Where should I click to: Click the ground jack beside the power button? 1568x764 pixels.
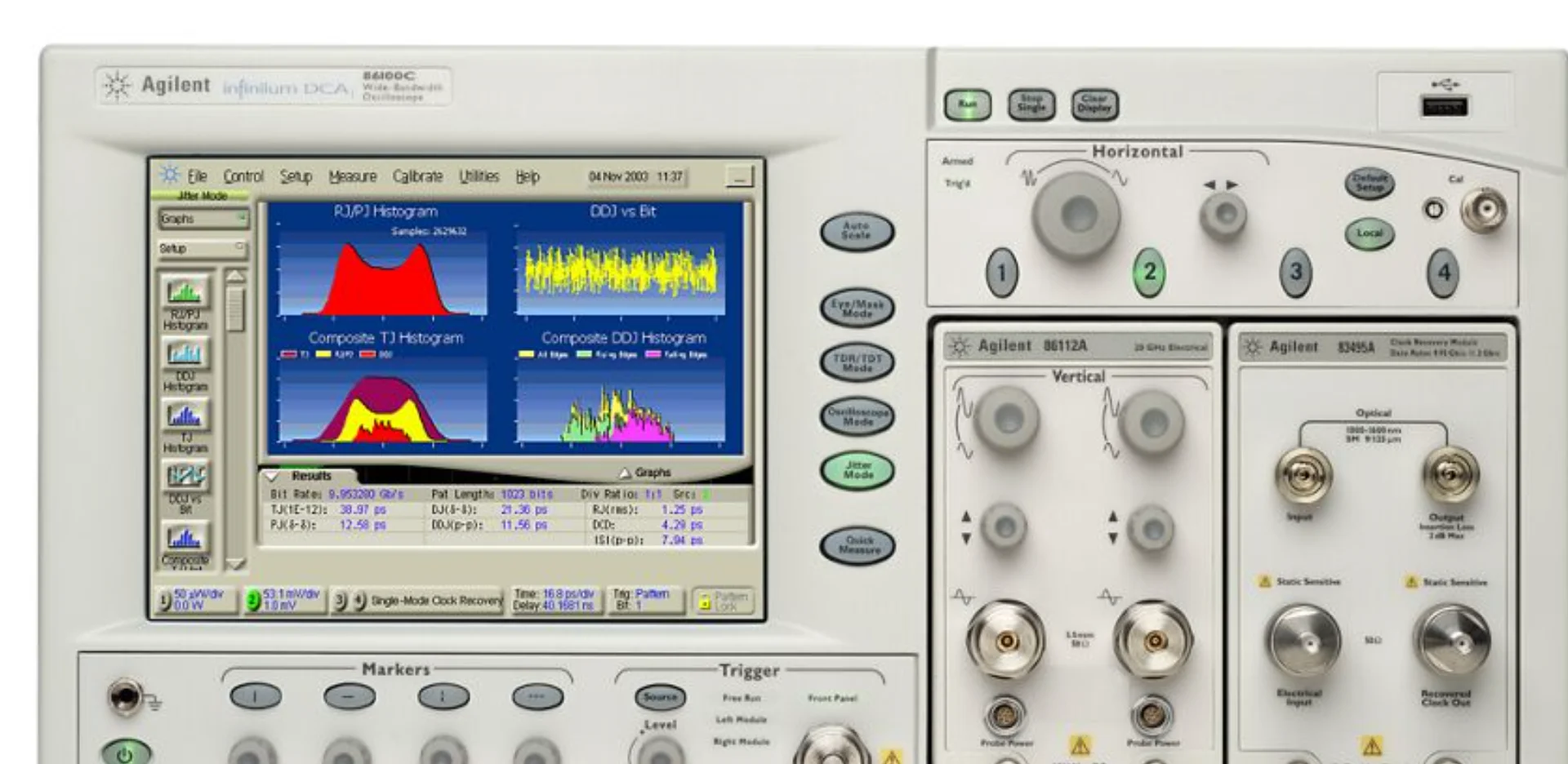pyautogui.click(x=125, y=696)
